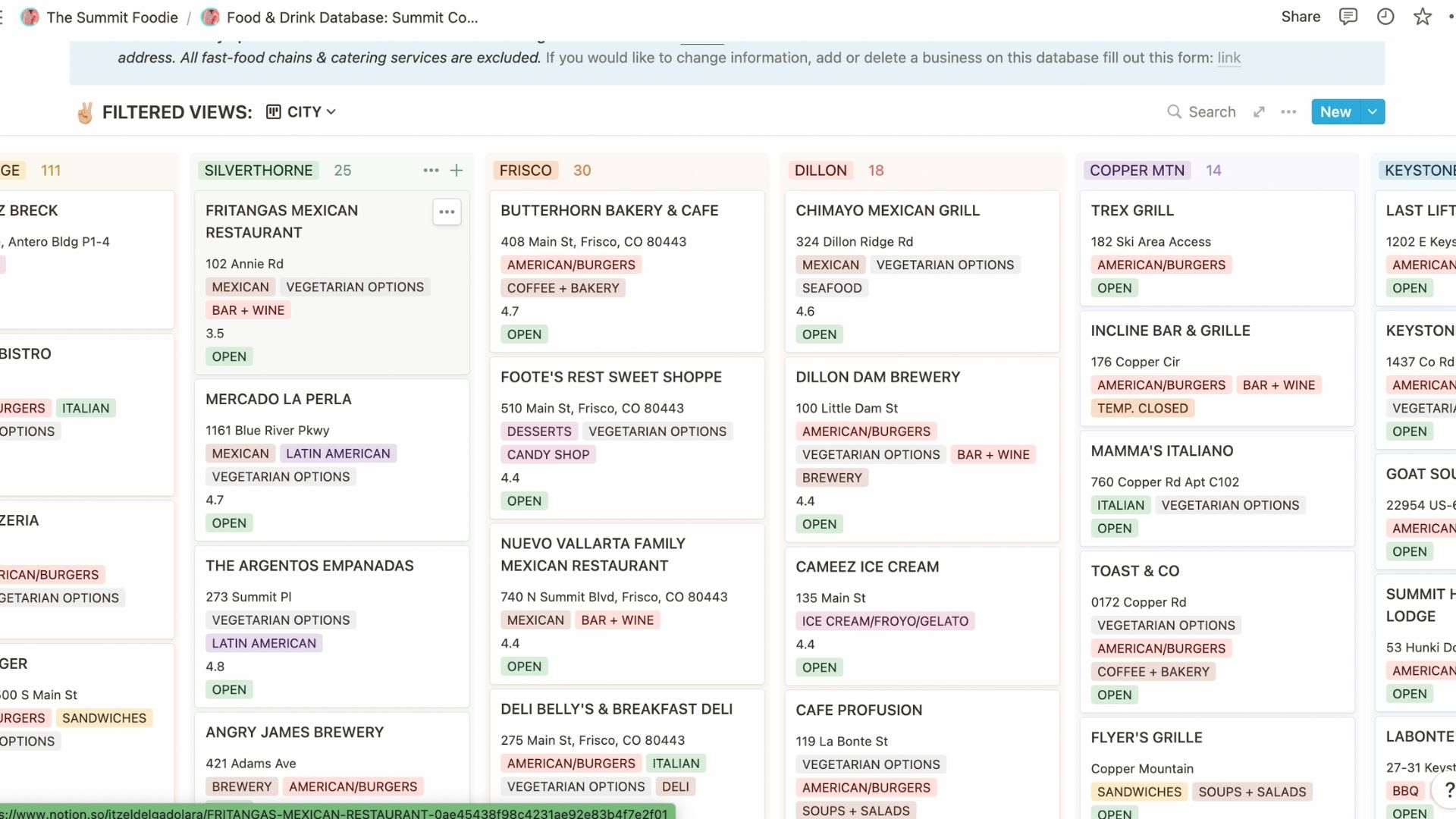Click BAR + WINE tag on Fritangas card
Image resolution: width=1456 pixels, height=819 pixels.
point(248,310)
